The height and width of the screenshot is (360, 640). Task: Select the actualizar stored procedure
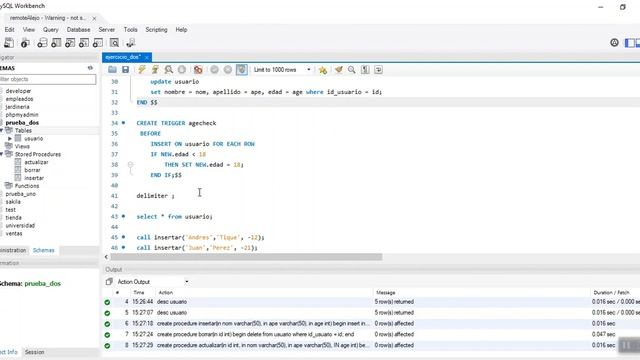(x=36, y=162)
